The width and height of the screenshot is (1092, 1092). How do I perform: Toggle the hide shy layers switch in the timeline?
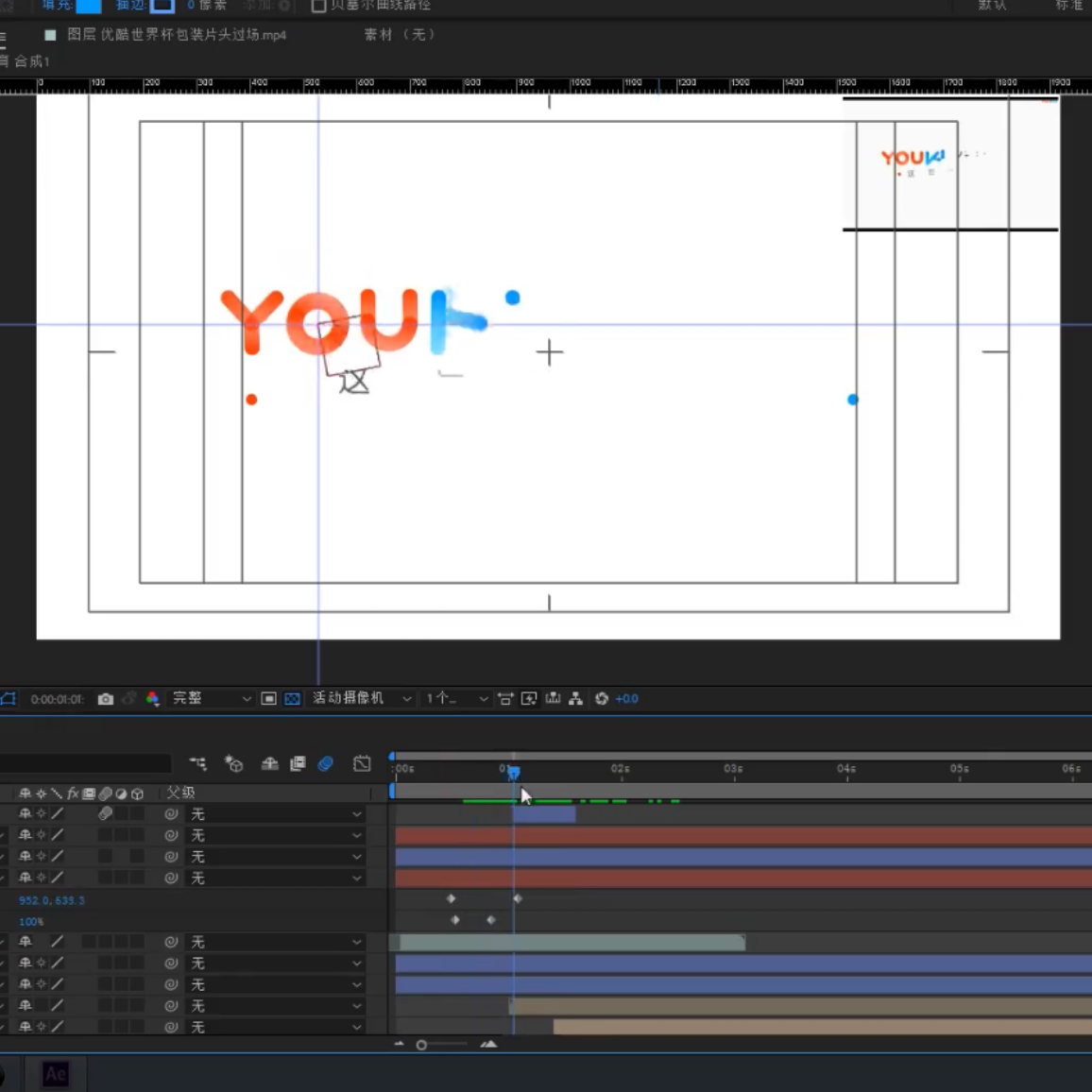pos(269,764)
